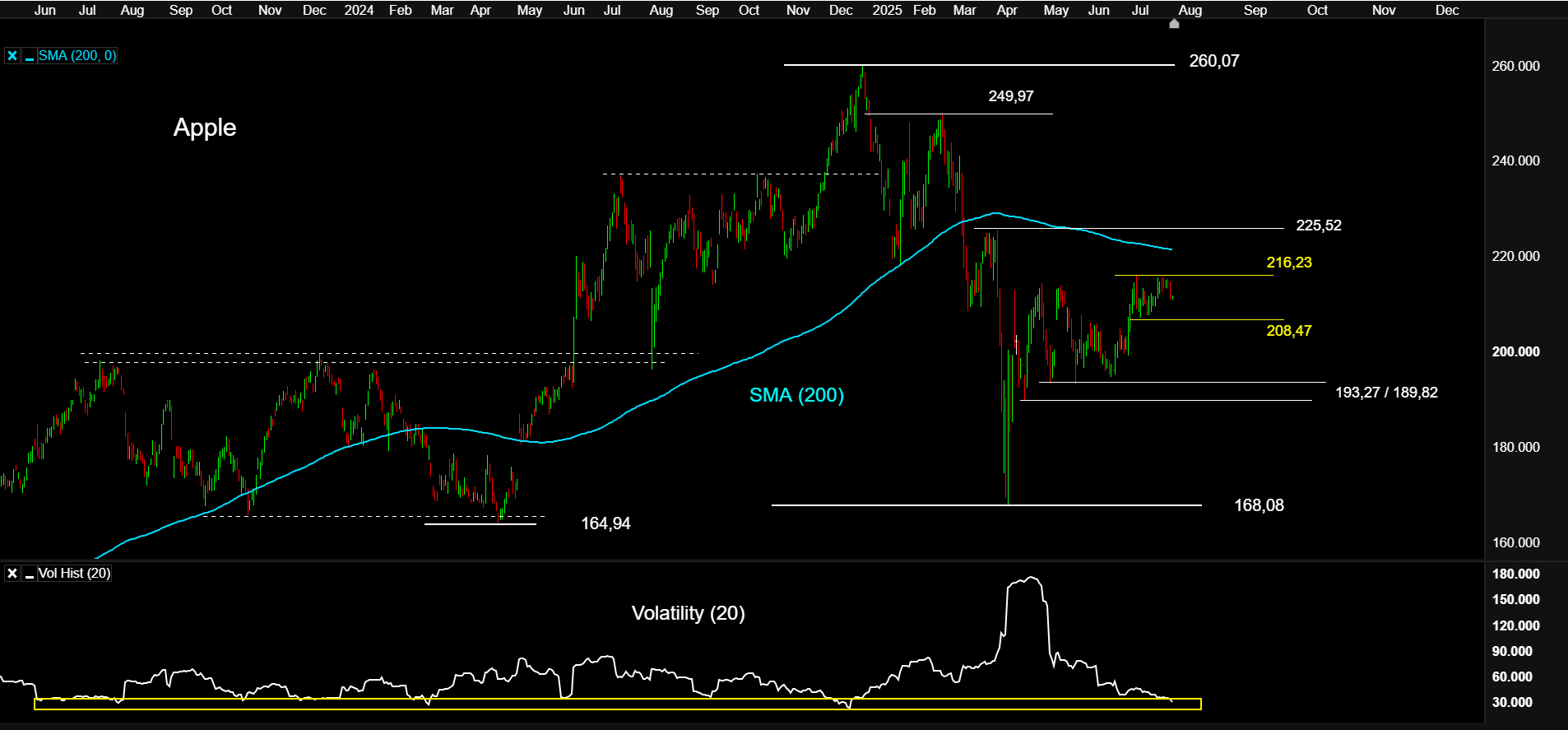Click the 200.000 tick on the price axis
Viewport: 1568px width, 730px height.
(1515, 351)
